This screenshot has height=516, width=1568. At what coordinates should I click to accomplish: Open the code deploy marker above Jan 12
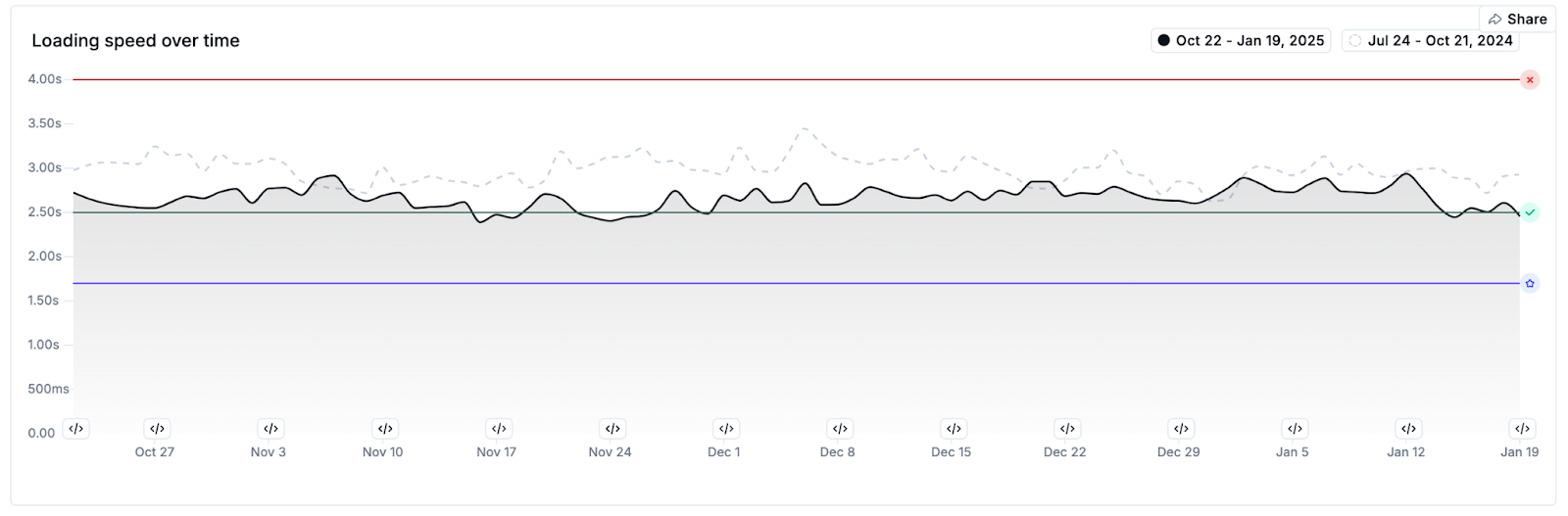click(1408, 429)
